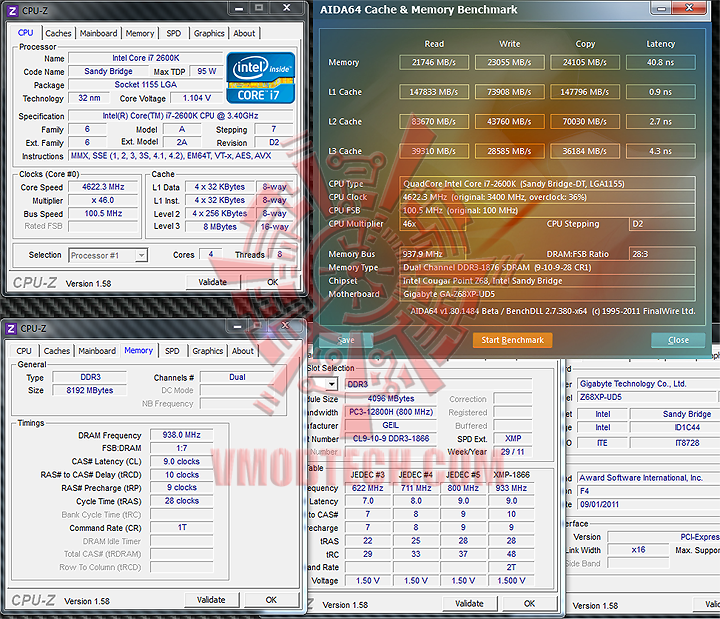
Task: Click the link width x16 field
Action: point(638,550)
